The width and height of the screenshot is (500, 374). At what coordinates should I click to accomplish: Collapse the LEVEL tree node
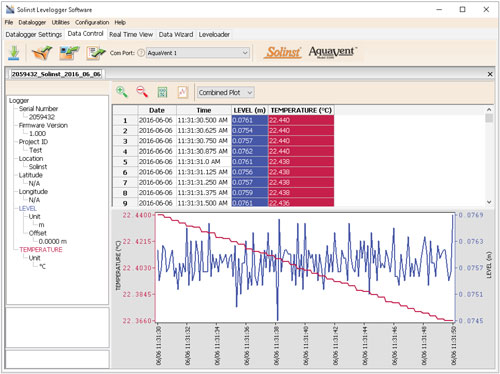[27, 208]
